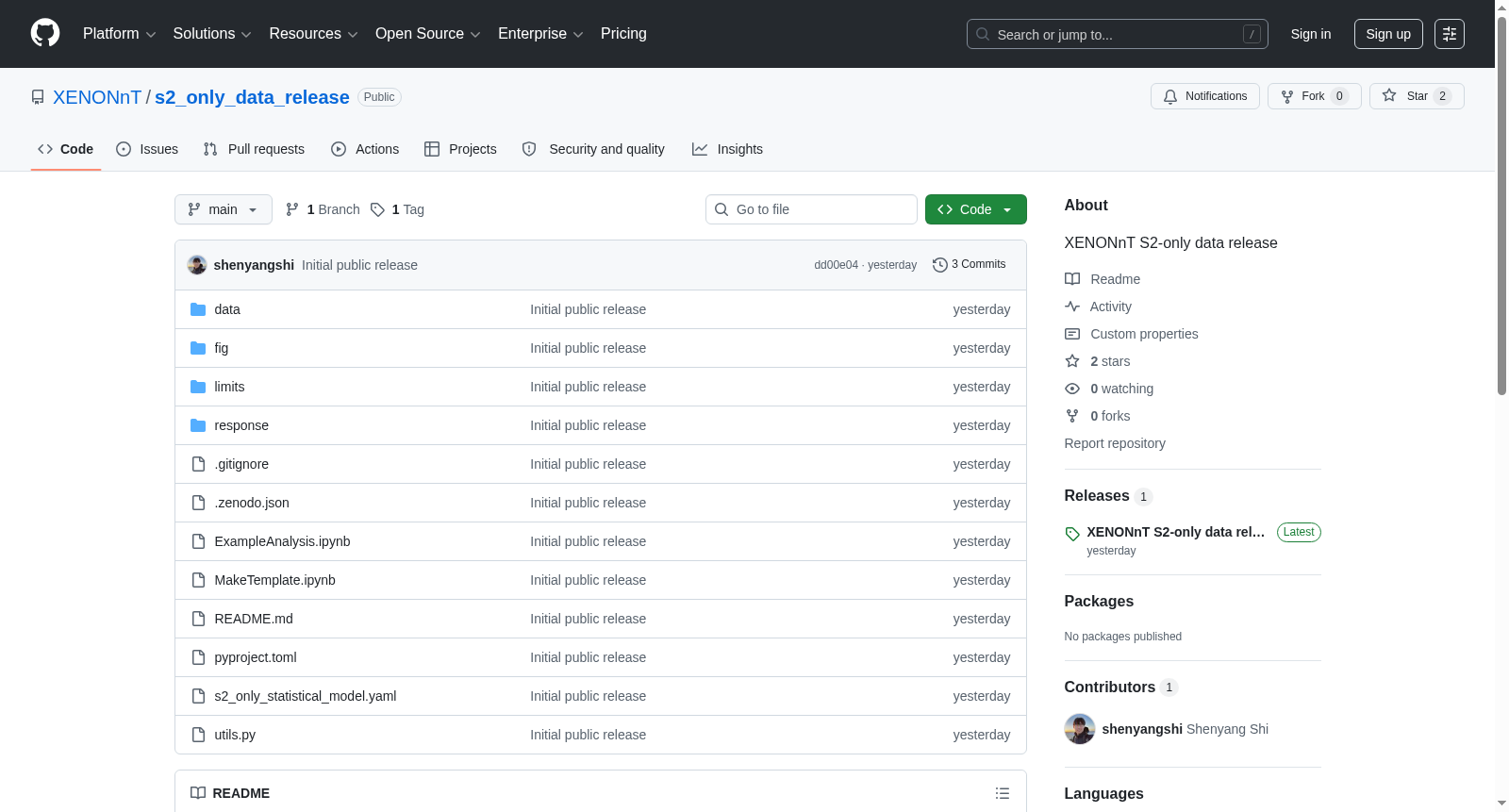1509x812 pixels.
Task: Click the tag icon beside 1 Tag
Action: (x=377, y=209)
